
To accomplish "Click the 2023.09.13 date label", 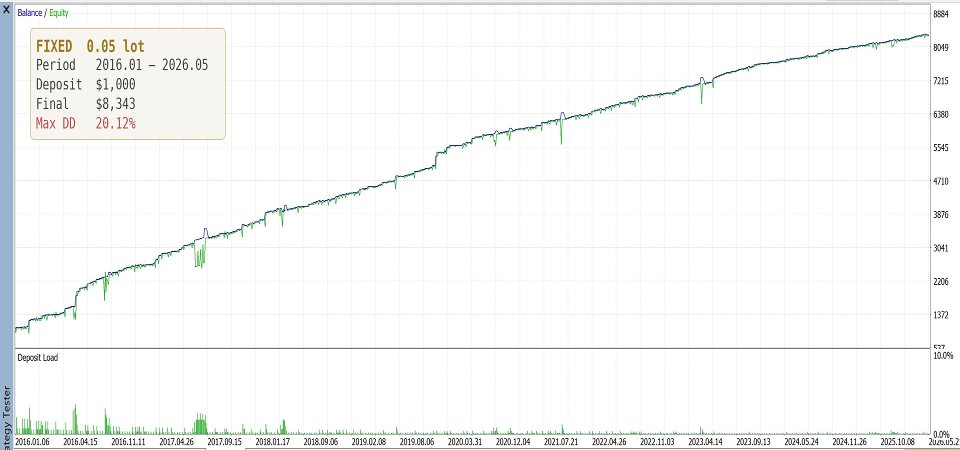I will tap(754, 442).
